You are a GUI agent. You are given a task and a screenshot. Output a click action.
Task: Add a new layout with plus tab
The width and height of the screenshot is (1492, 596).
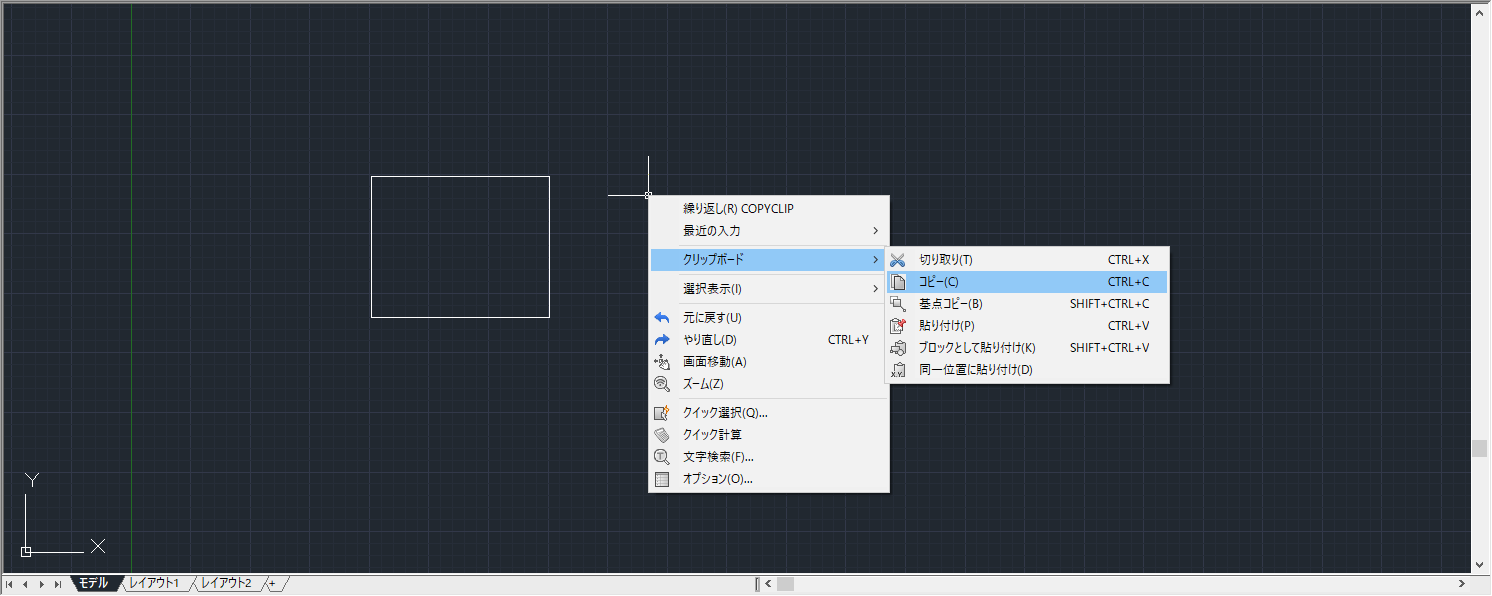pos(272,583)
